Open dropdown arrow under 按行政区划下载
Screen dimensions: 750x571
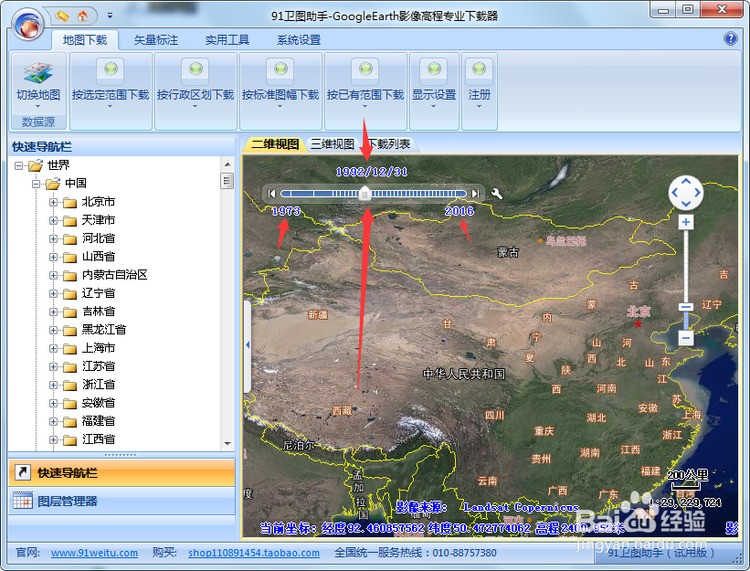[x=195, y=106]
